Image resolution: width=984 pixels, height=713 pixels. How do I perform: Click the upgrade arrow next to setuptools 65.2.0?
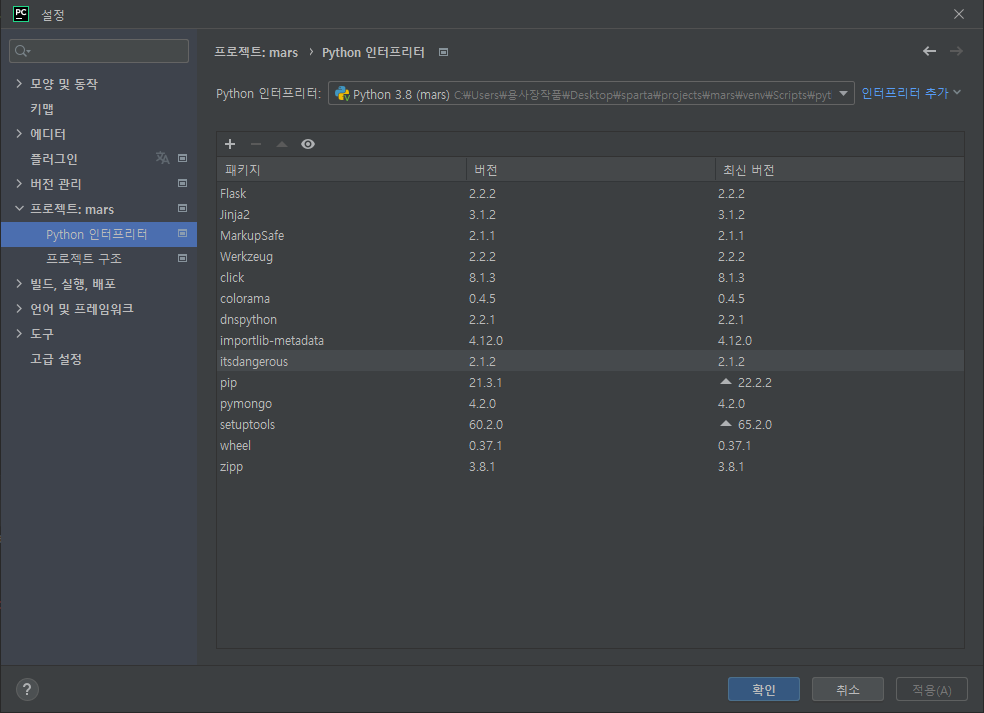(x=726, y=424)
